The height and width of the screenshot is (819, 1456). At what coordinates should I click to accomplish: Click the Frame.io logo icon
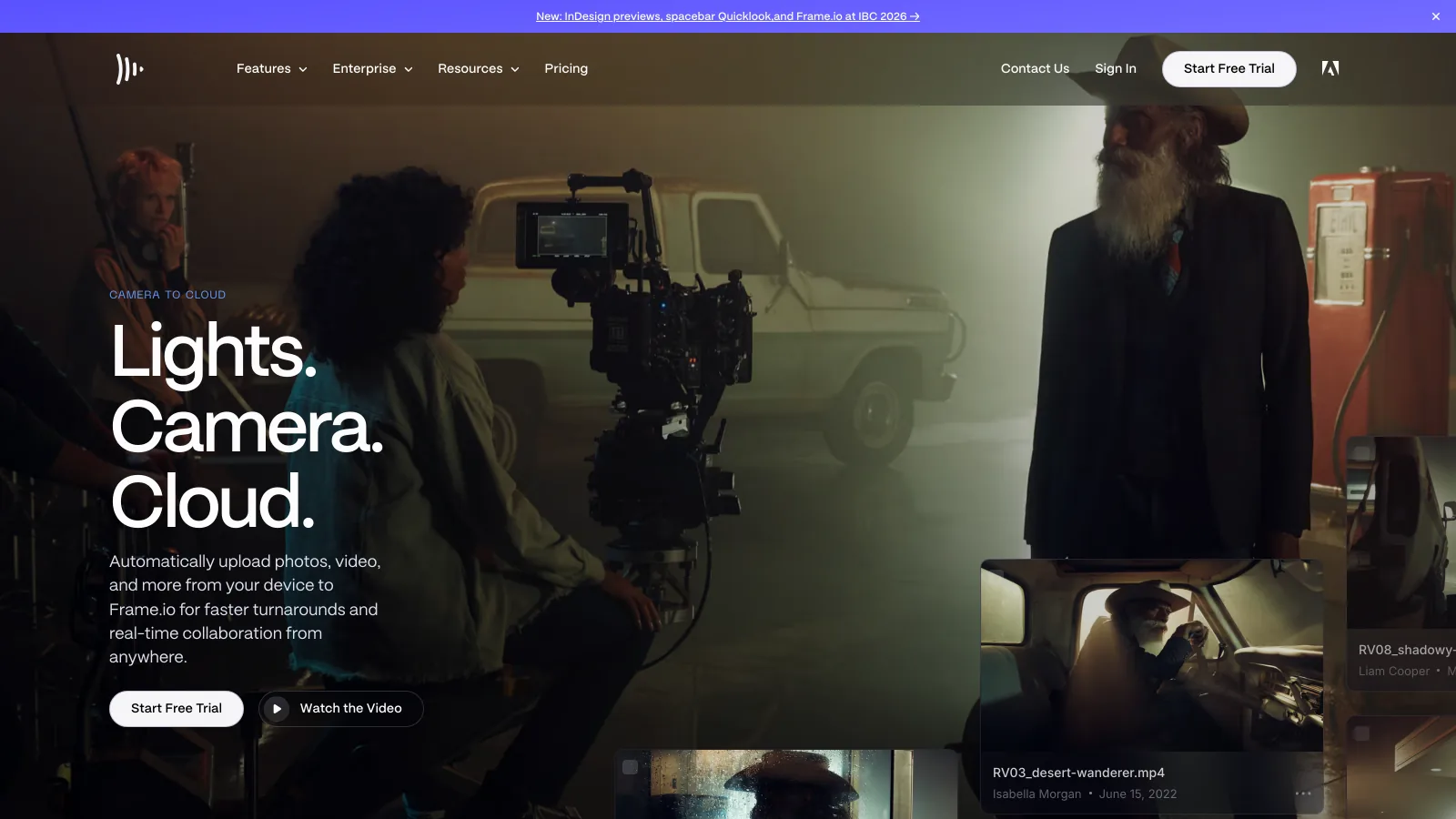130,68
